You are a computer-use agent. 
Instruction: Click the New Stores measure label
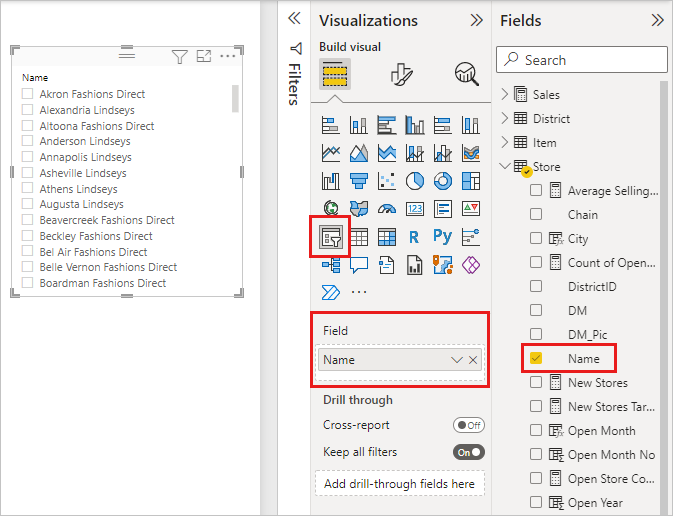(597, 382)
